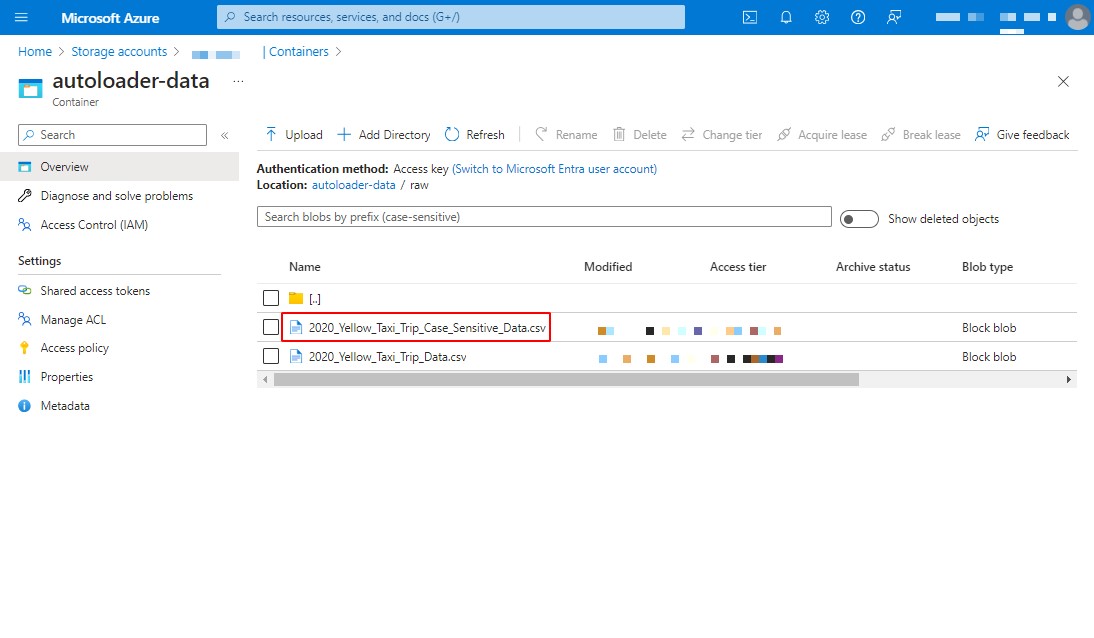
Task: Click the top bar feedback icon
Action: [x=894, y=17]
